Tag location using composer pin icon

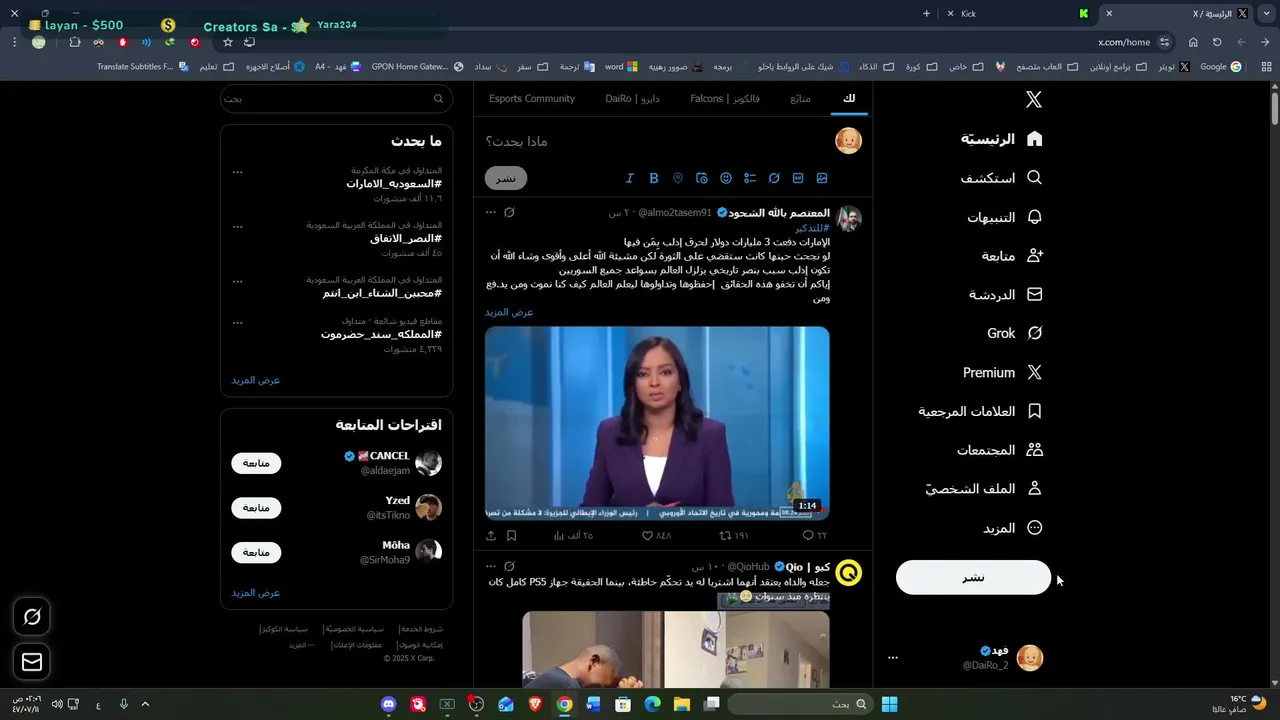tap(678, 178)
